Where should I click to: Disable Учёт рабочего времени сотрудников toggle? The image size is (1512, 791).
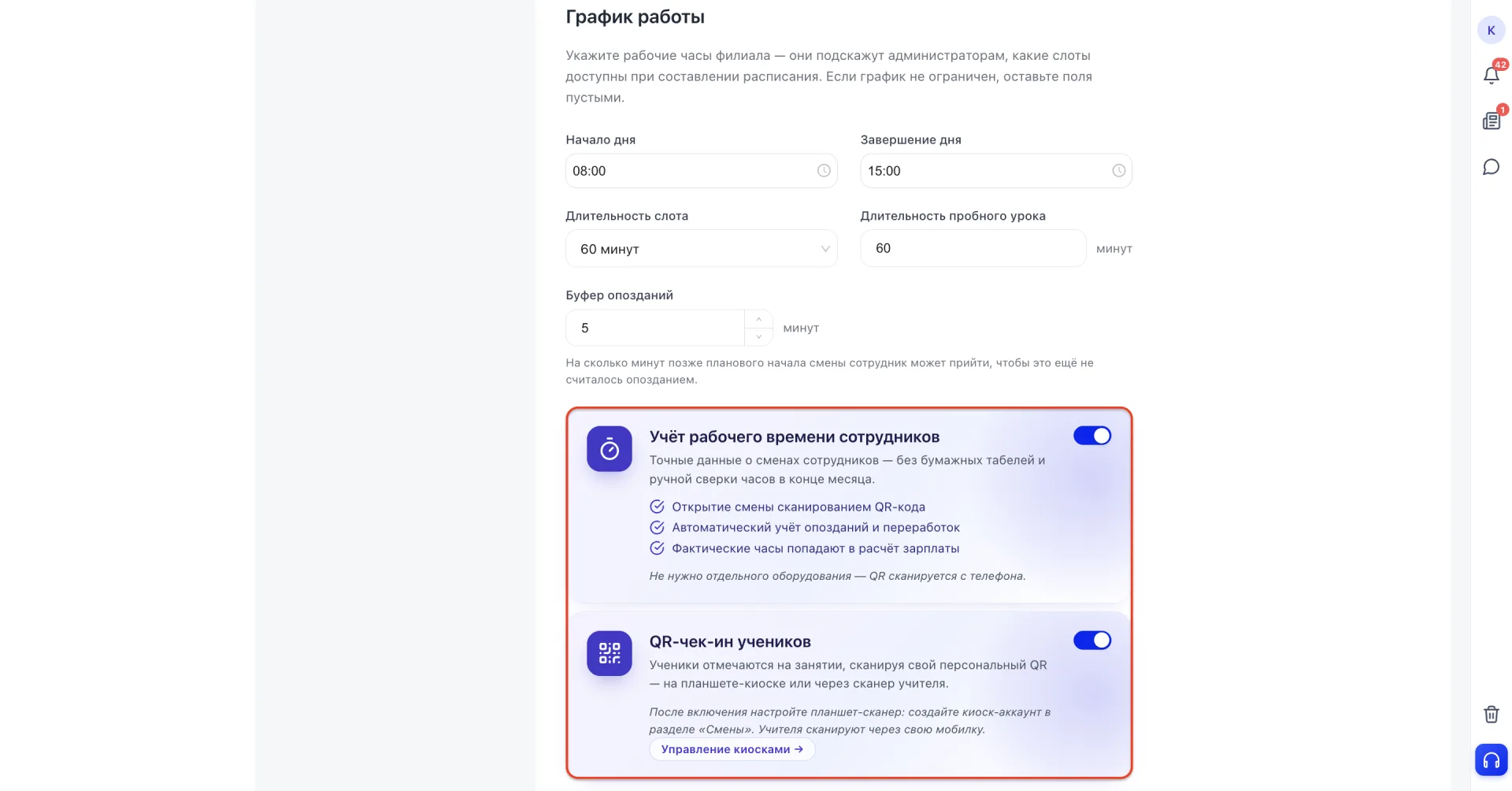(x=1092, y=436)
